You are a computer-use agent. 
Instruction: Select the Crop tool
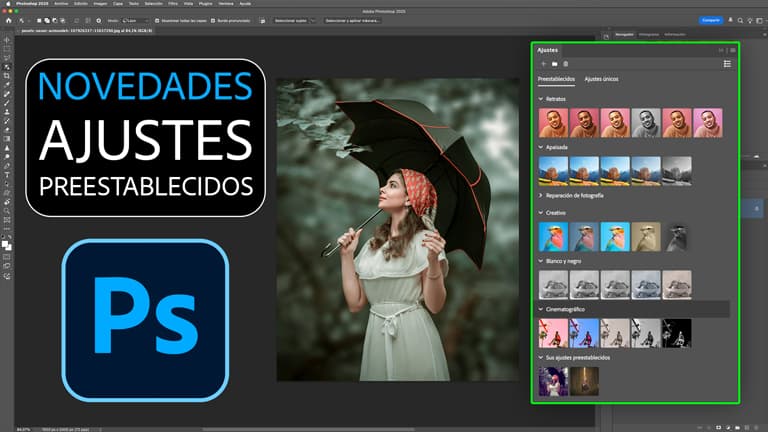click(x=7, y=76)
